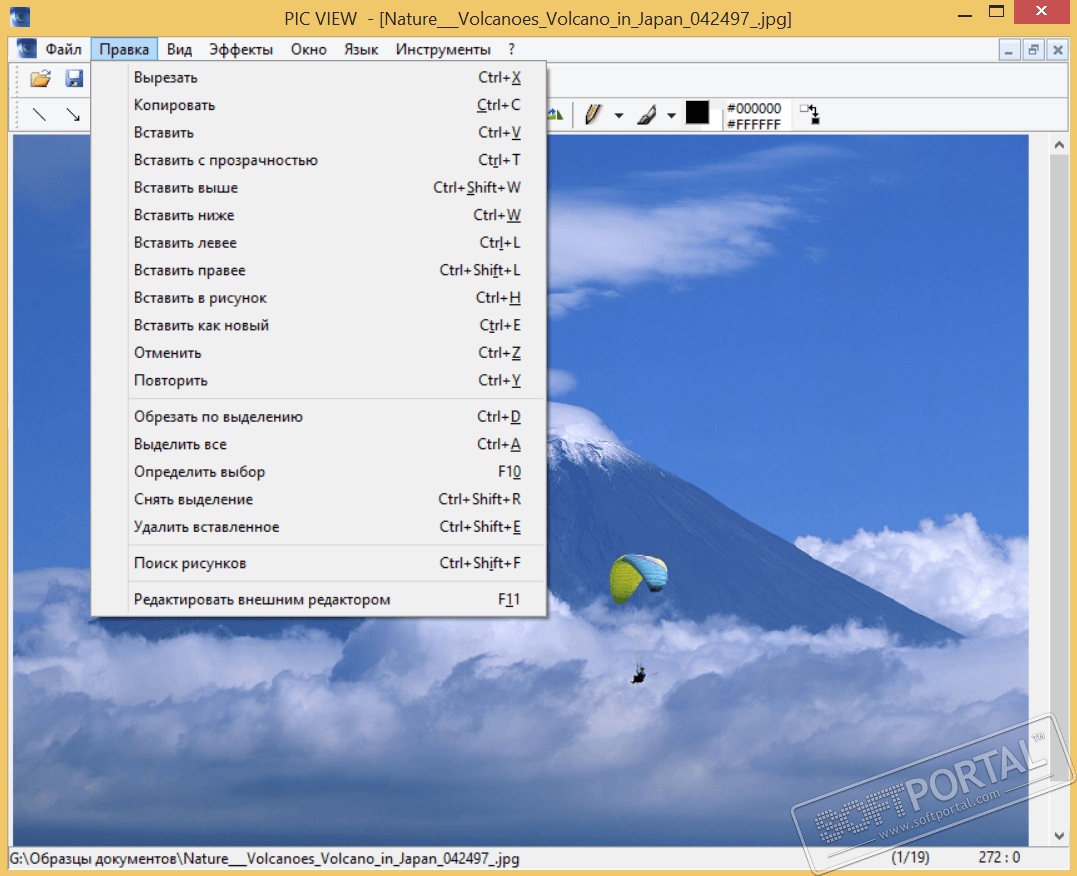
Task: Choose Вставить левее menu entry
Action: [x=319, y=243]
